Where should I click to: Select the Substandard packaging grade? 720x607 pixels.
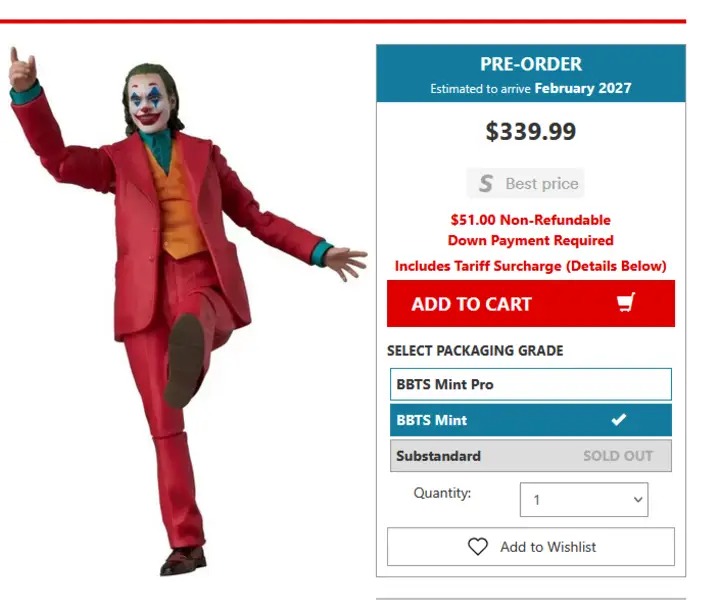click(530, 455)
